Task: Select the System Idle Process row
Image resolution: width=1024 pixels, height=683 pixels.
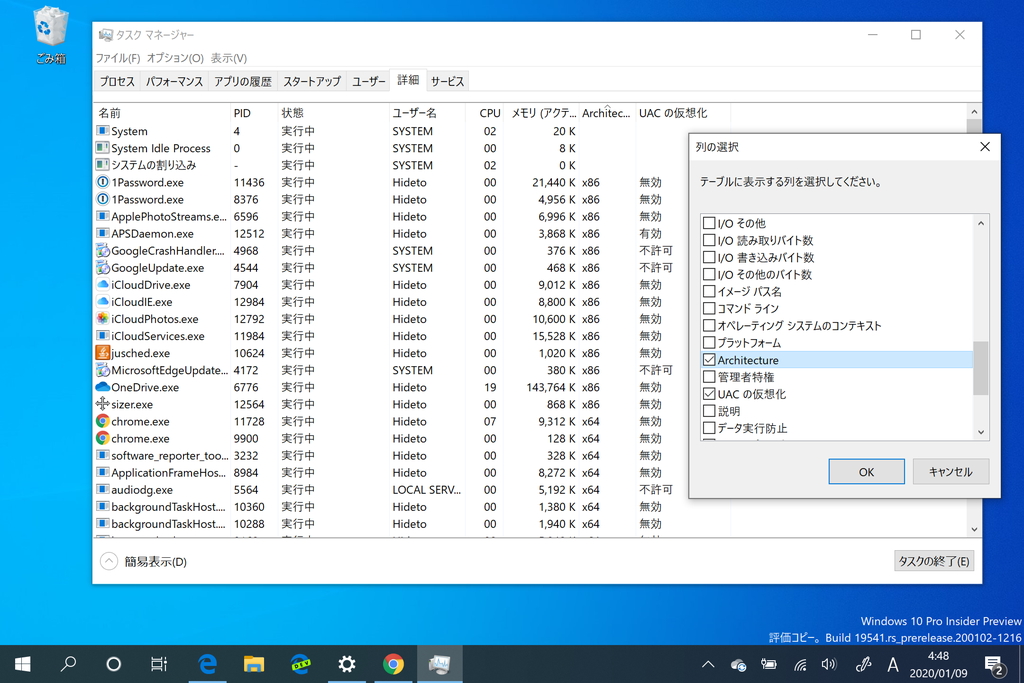Action: 413,148
